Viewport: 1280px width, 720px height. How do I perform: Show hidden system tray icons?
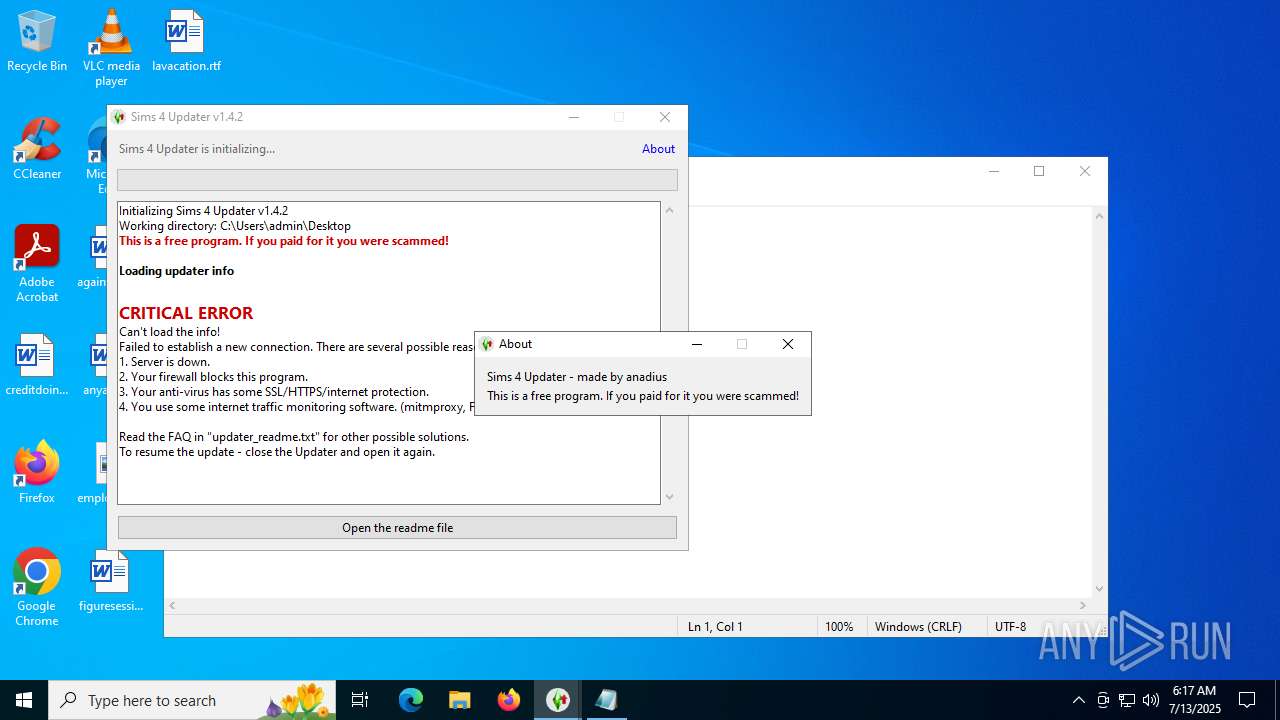click(1078, 700)
